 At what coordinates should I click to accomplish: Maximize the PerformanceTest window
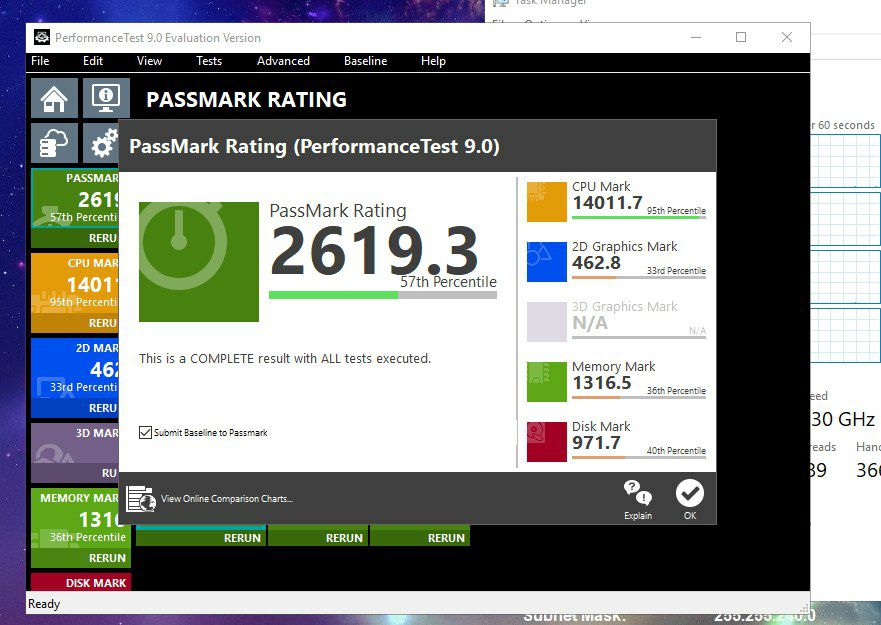click(x=741, y=38)
